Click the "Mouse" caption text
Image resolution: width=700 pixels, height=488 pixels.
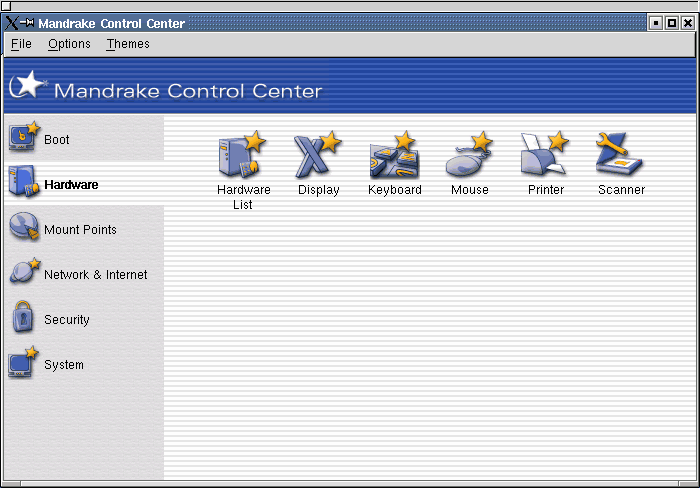tap(470, 190)
